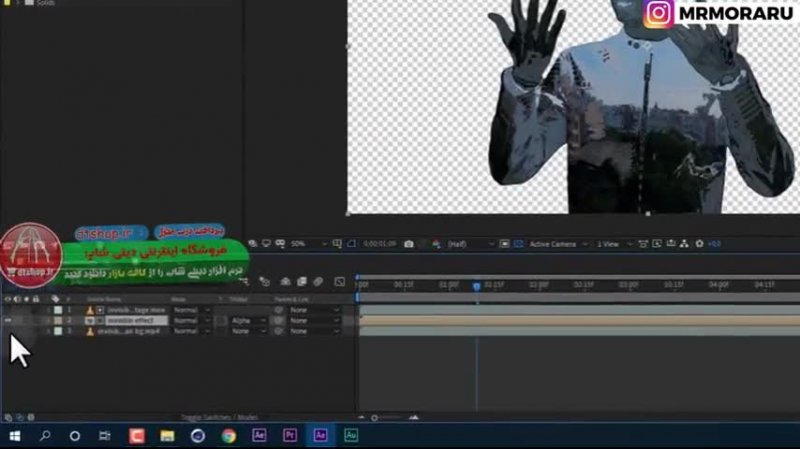Screen dimensions: 800x449
Task: Toggle visibility eye of layer 2
Action: click(9, 321)
